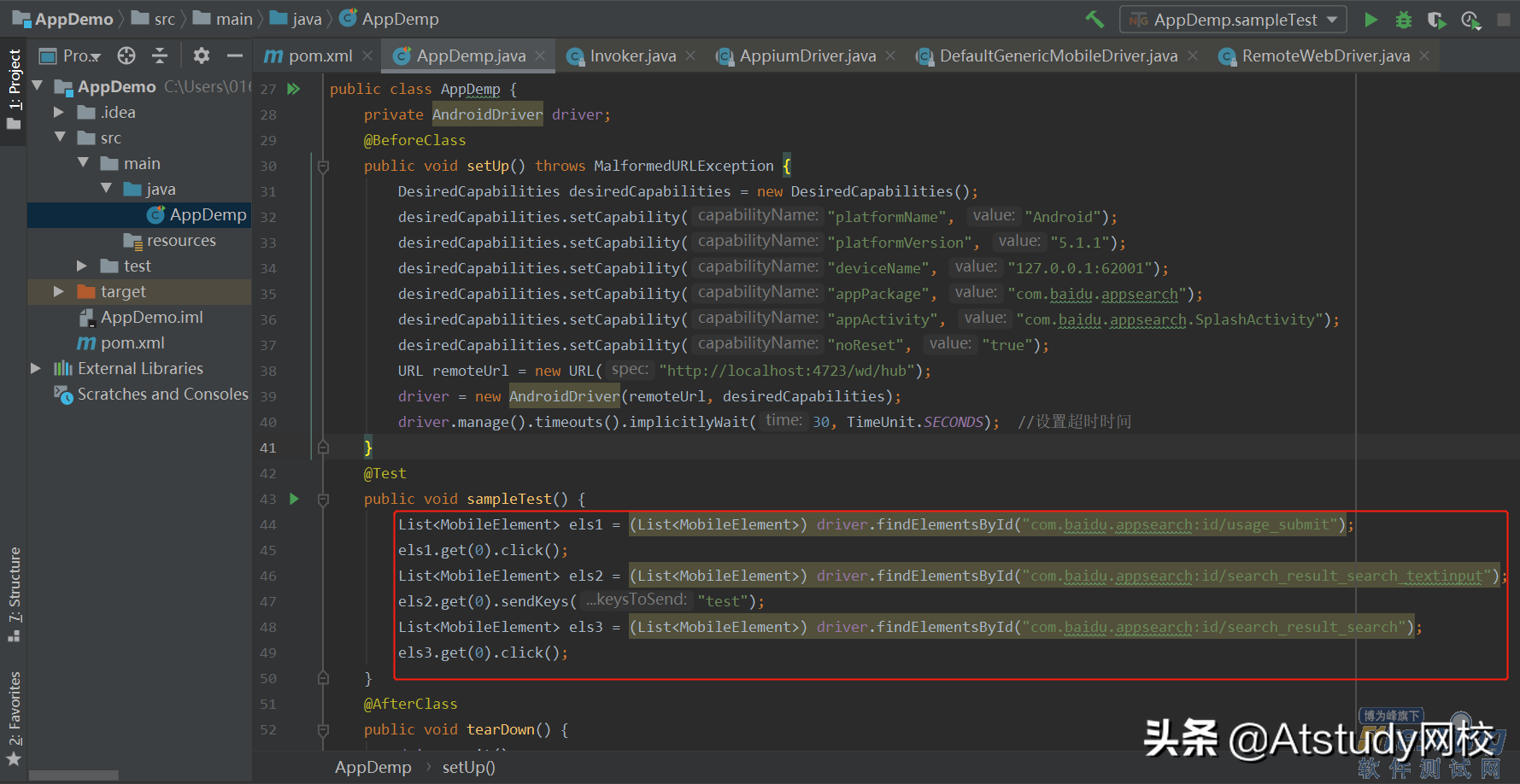Toggle the 7: Structure tool window
The image size is (1520, 784).
coord(14,594)
